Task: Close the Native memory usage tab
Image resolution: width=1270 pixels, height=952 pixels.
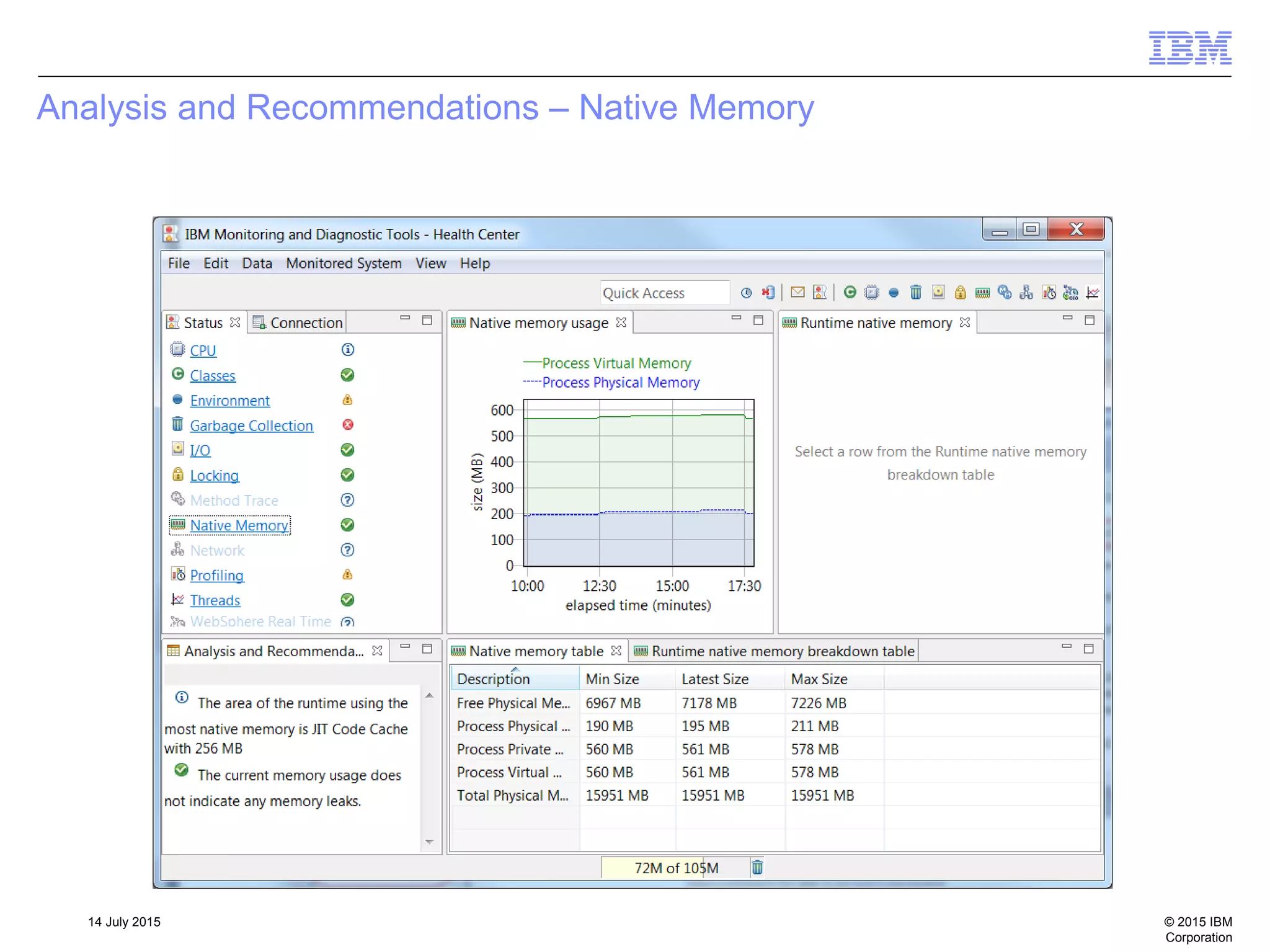Action: click(x=621, y=322)
